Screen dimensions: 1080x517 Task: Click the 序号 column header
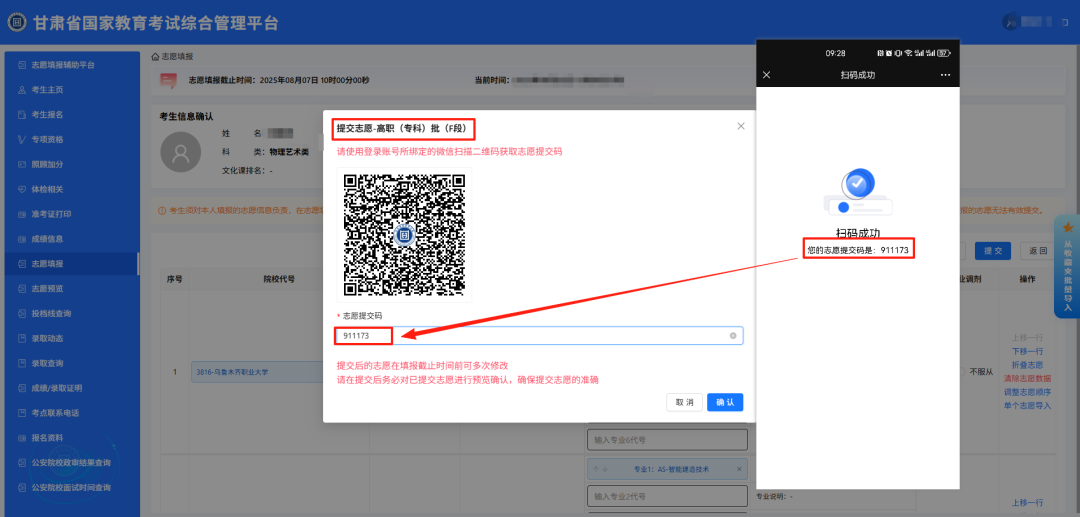[x=174, y=279]
